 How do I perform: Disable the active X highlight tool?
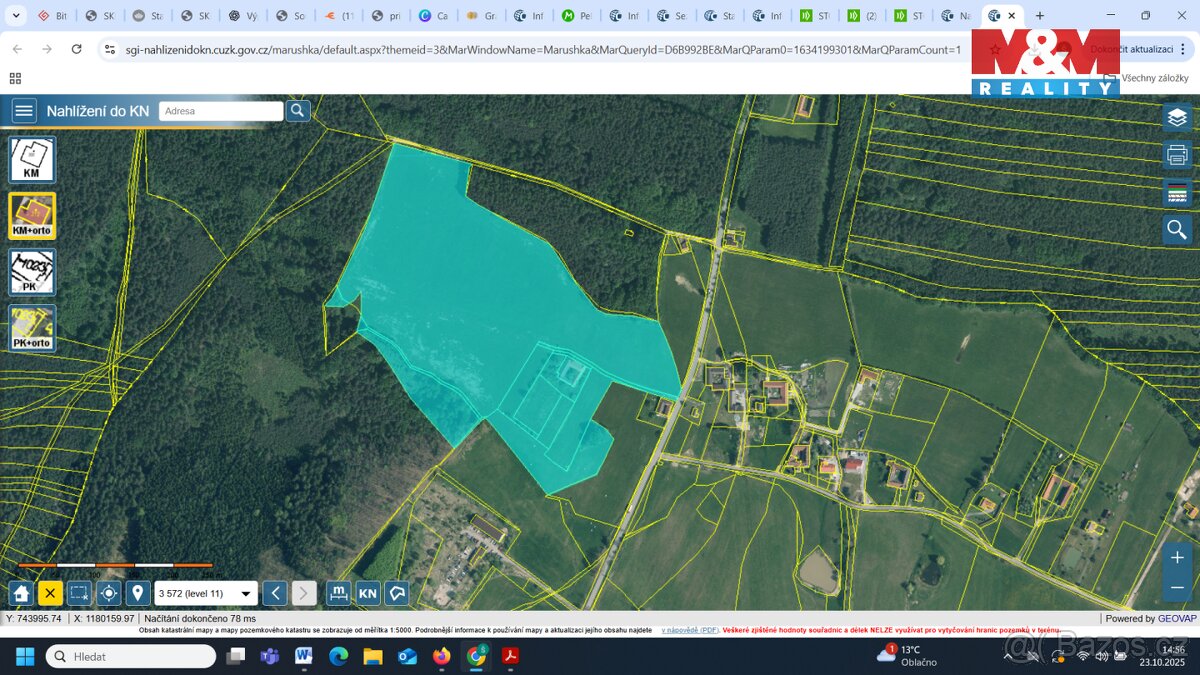49,593
